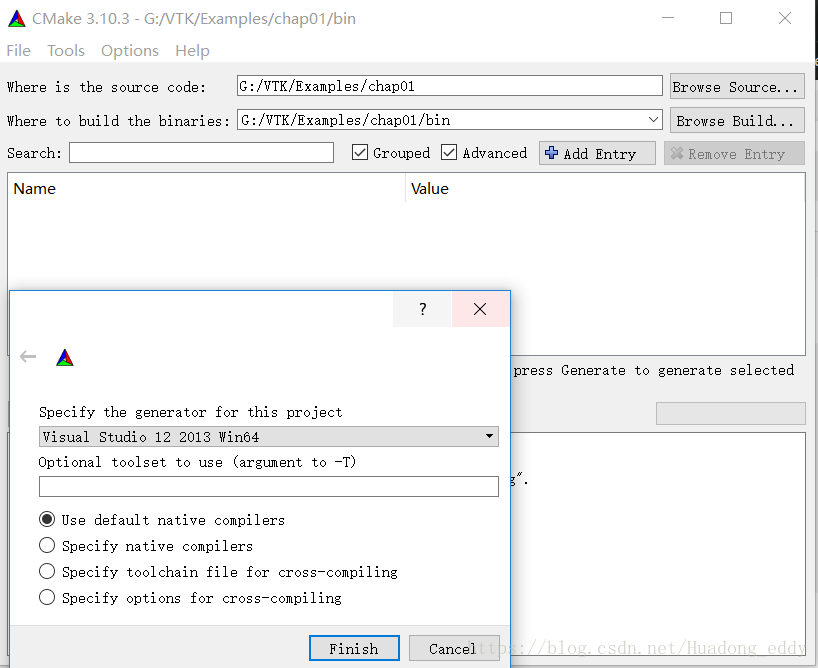Select Specify native compilers option
818x668 pixels.
click(47, 545)
